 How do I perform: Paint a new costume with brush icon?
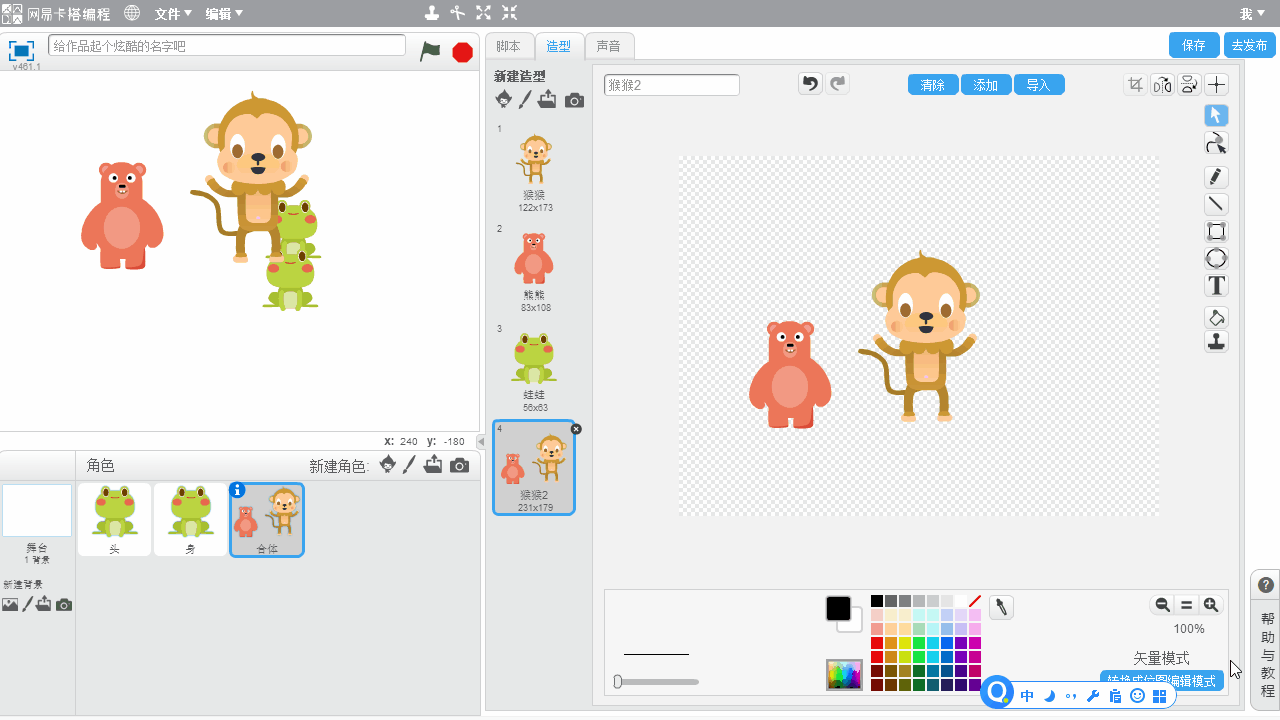click(x=525, y=100)
